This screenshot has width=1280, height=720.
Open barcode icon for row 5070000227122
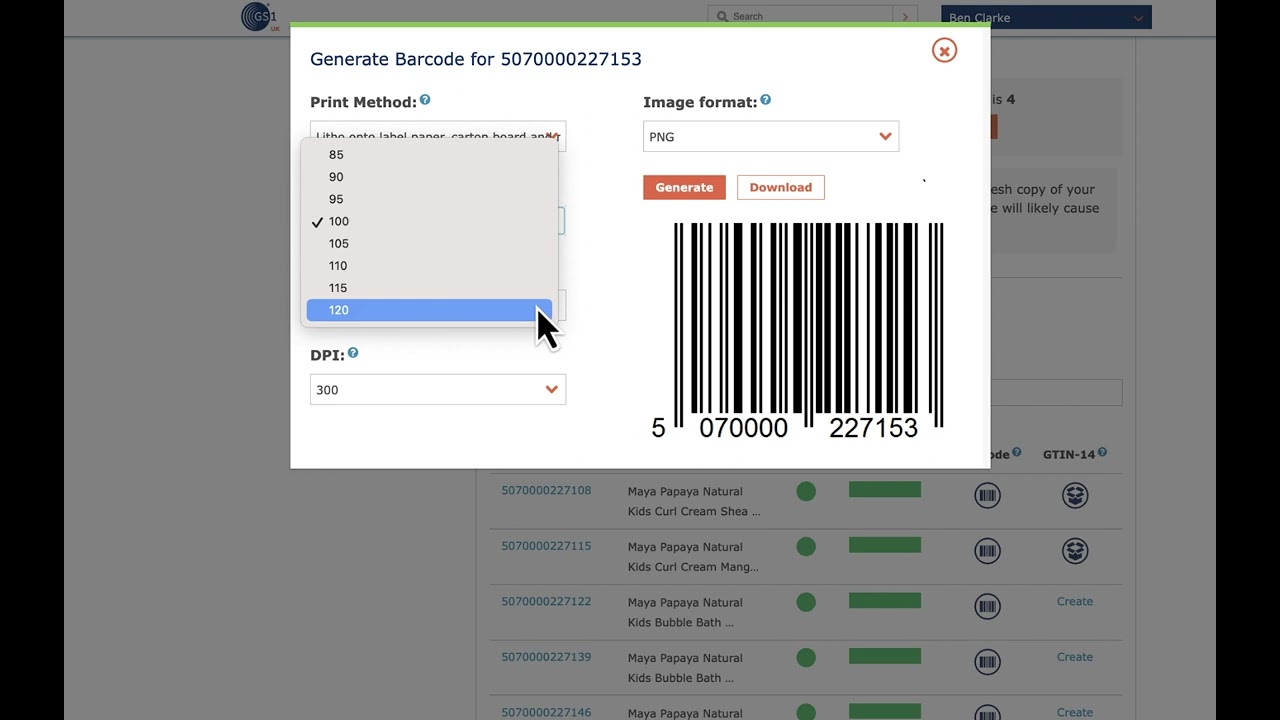[x=987, y=606]
